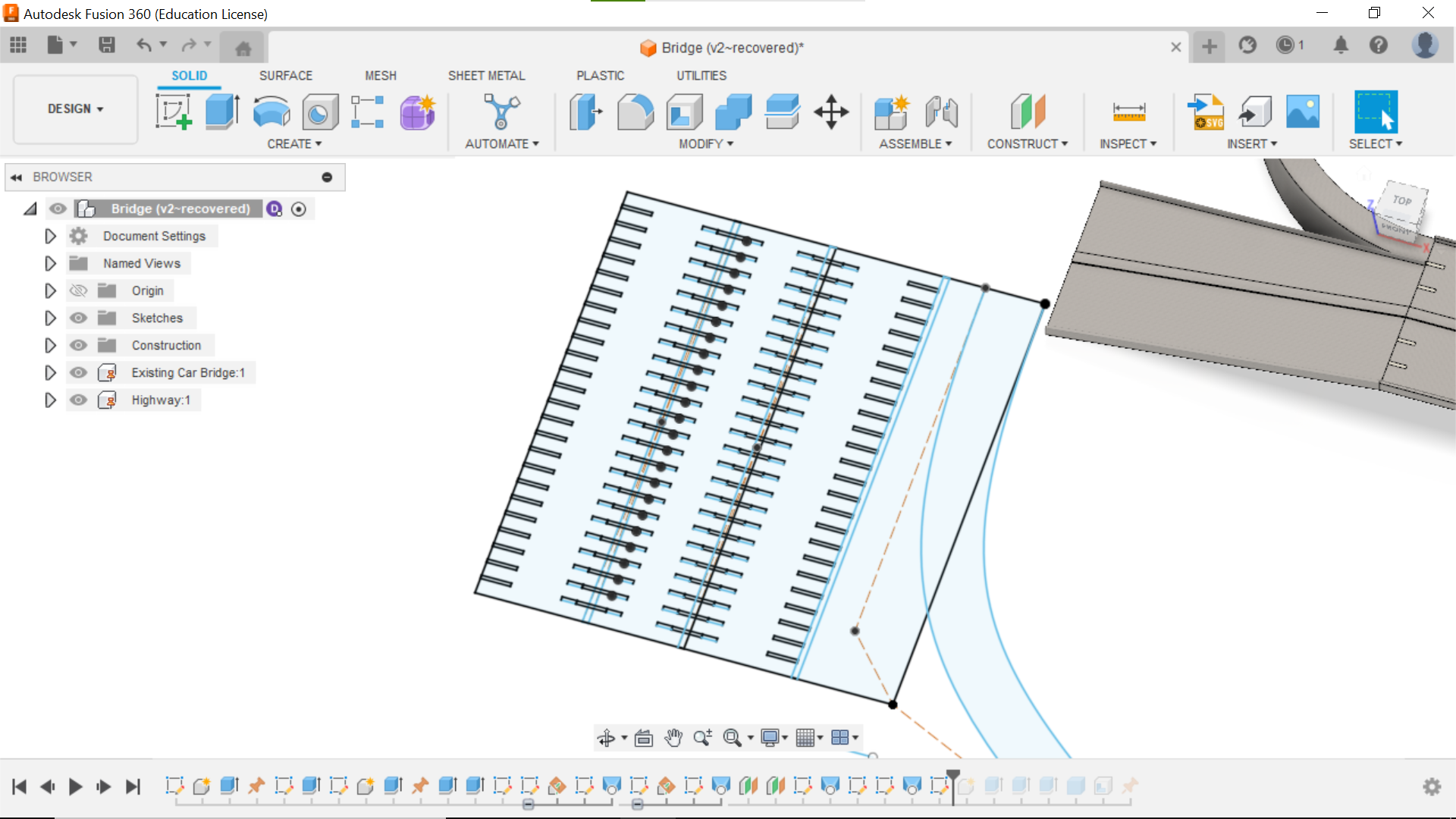Open the DESIGN workspace dropdown
The image size is (1456, 819).
coord(75,109)
